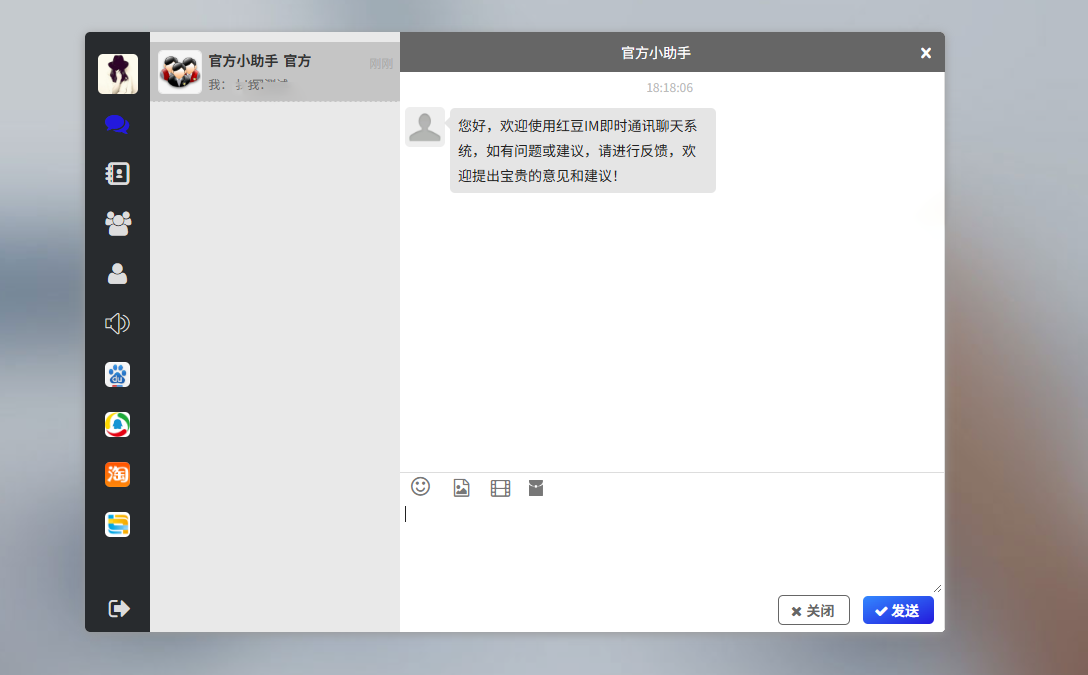Click the speaker notification icon
The height and width of the screenshot is (675, 1088).
[117, 323]
